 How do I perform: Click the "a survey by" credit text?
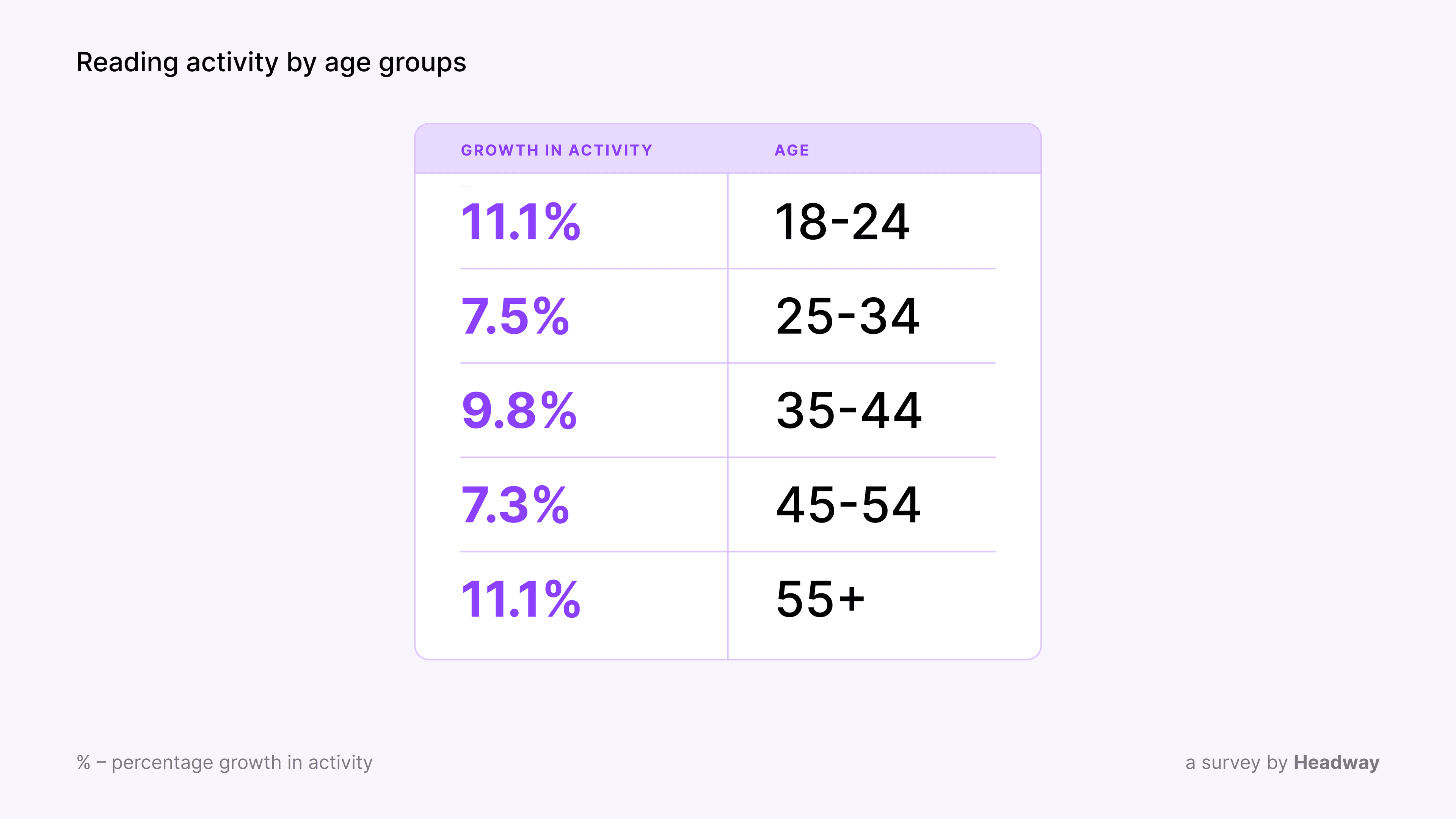click(x=1236, y=763)
